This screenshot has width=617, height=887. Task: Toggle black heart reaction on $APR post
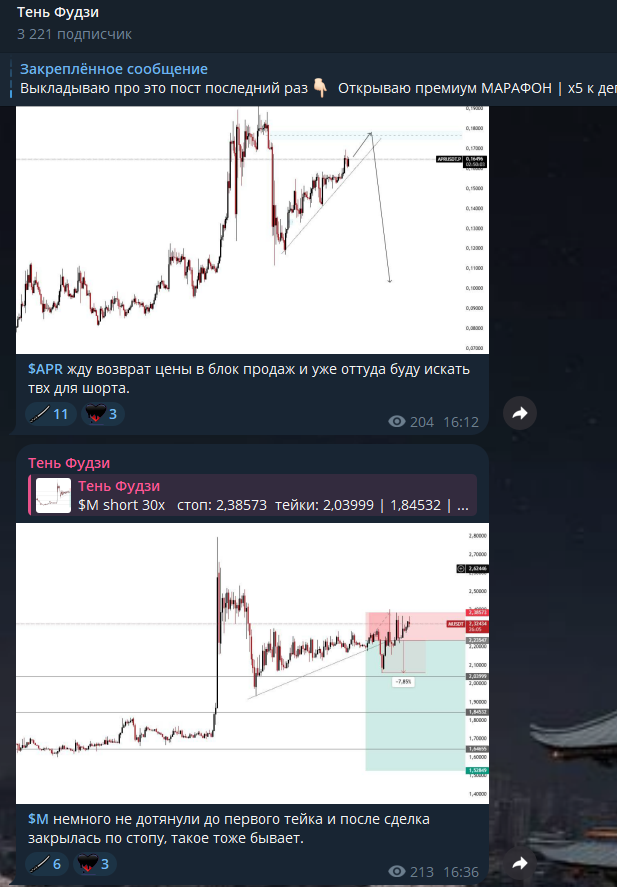[102, 414]
